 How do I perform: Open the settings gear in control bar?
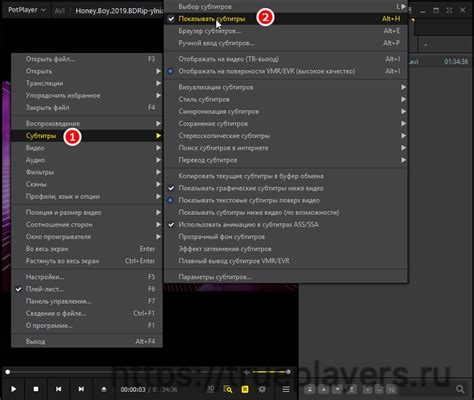pos(262,389)
